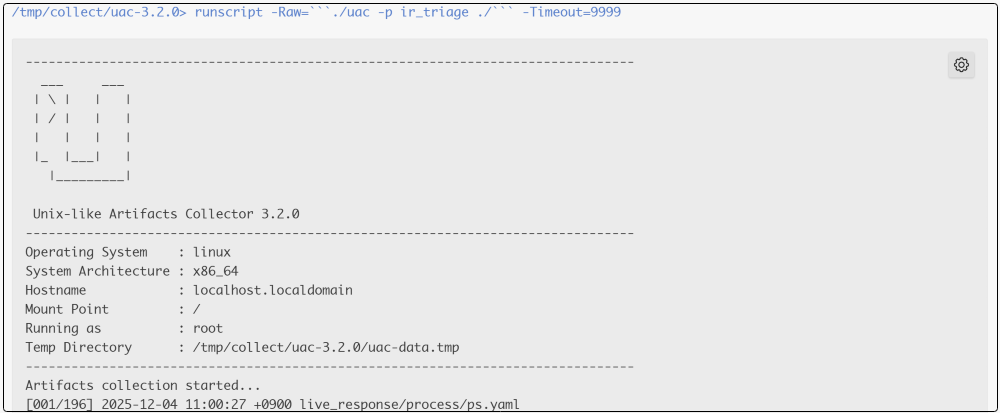The image size is (1000, 413).
Task: Select the linux operating system value
Action: (x=212, y=252)
